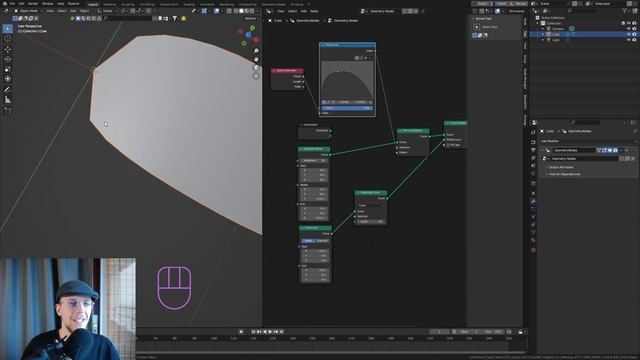Switch to the Geometry Nodes workspace tab
Viewport: 640px width, 360px height.
coord(273,4)
